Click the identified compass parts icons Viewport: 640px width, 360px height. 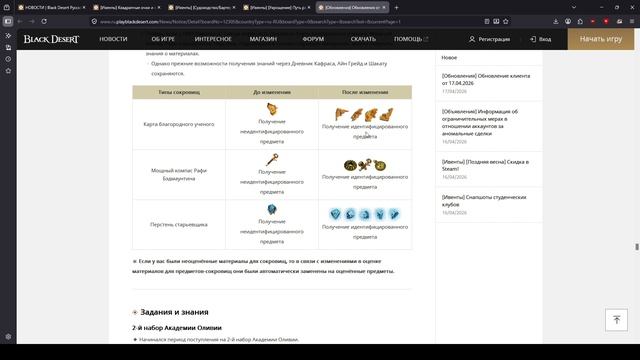[x=364, y=165]
